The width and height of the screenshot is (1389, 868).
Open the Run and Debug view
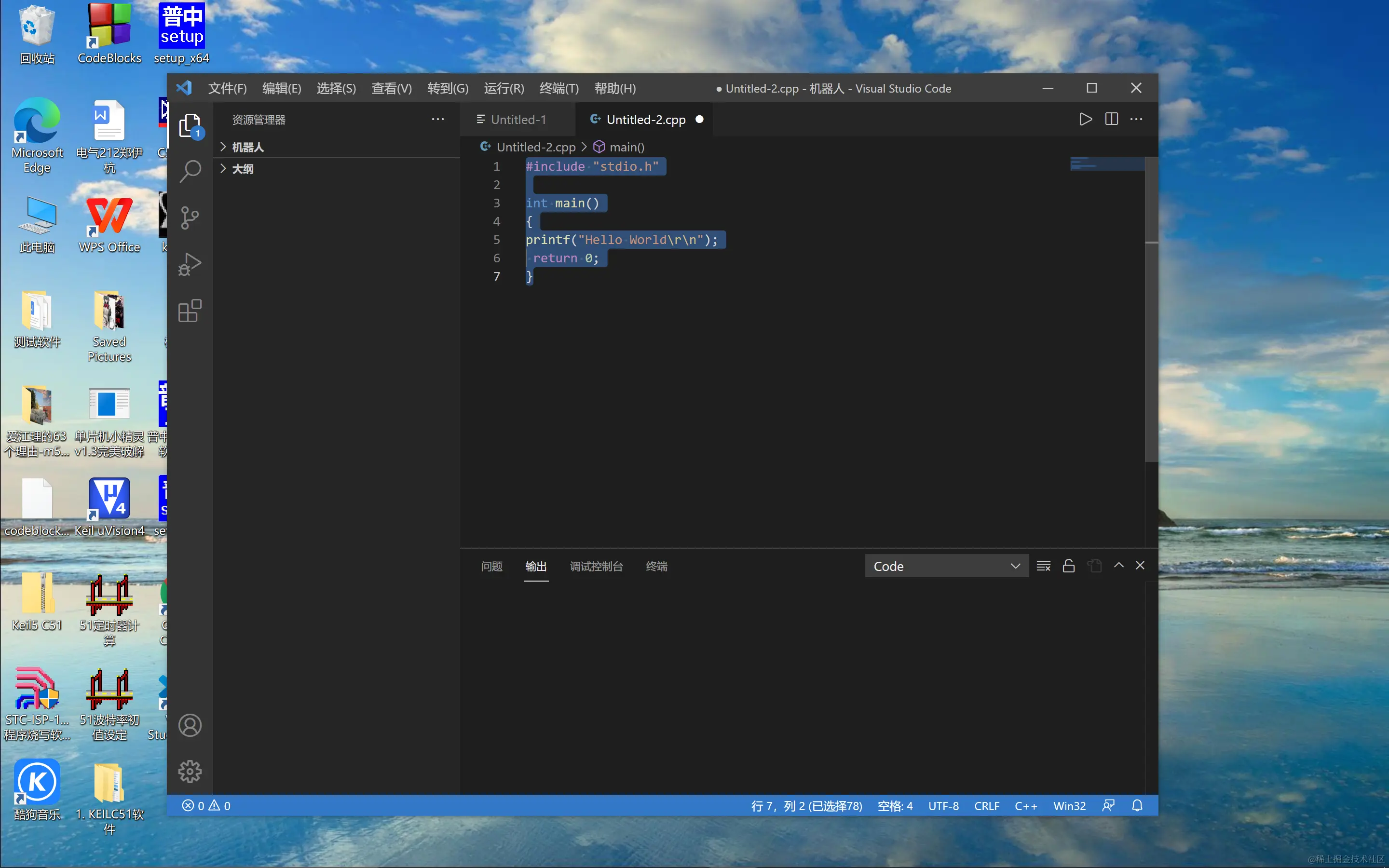coord(190,264)
